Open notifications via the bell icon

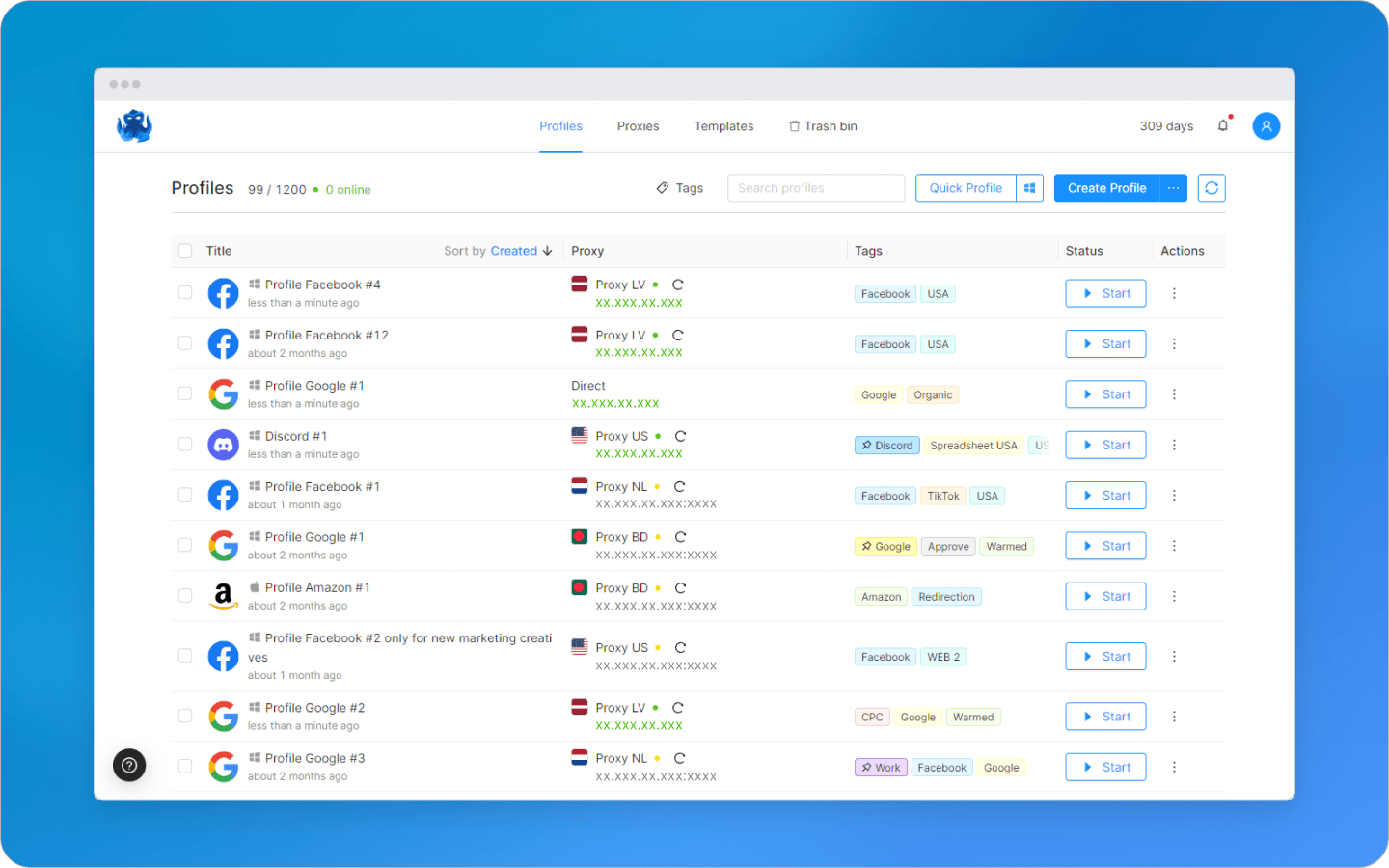coord(1222,125)
